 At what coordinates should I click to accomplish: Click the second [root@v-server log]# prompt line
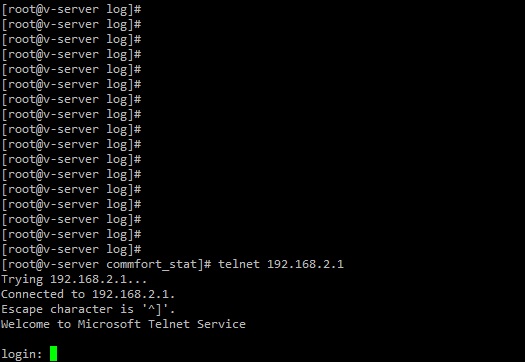(71, 24)
